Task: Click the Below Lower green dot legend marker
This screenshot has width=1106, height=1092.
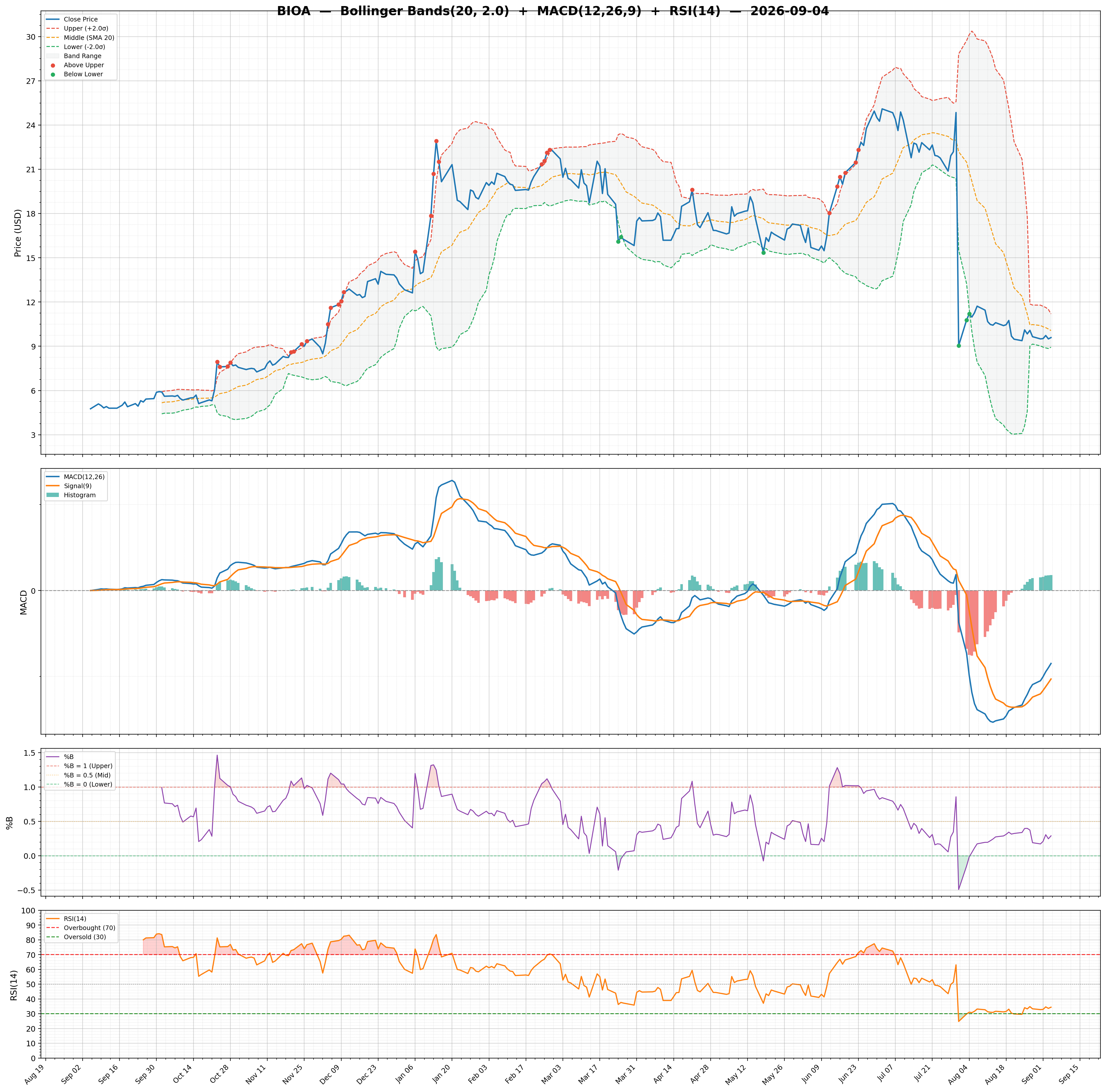Action: [x=53, y=75]
